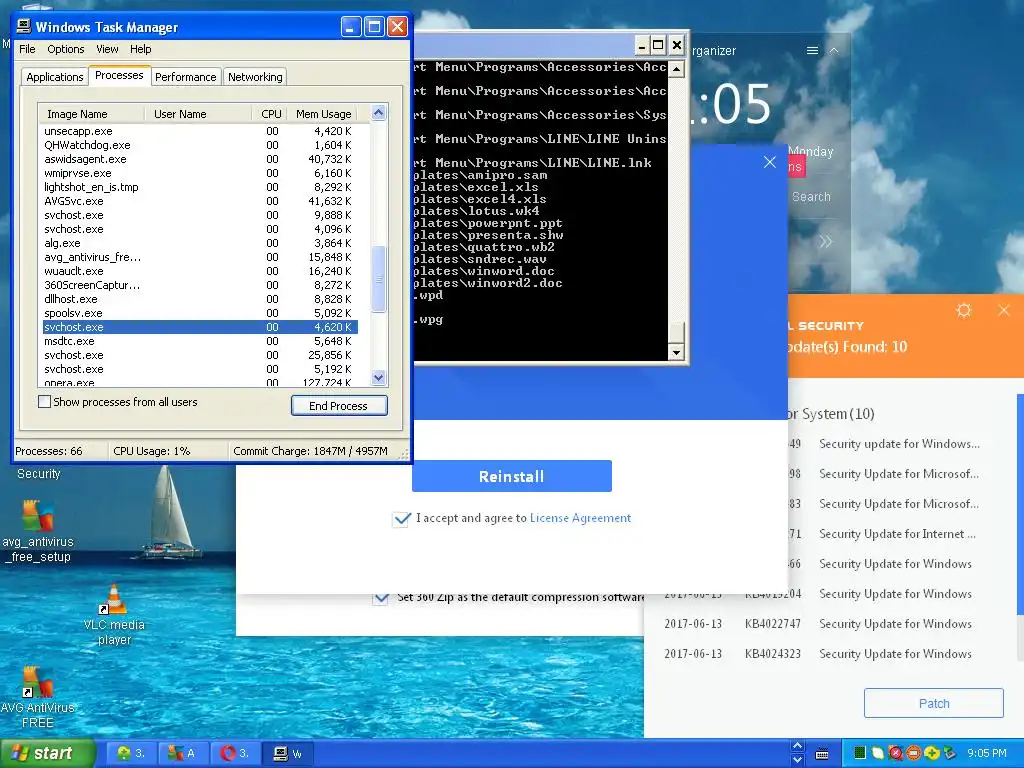Click the blue scrollbar in Security updates list

(x=1020, y=504)
